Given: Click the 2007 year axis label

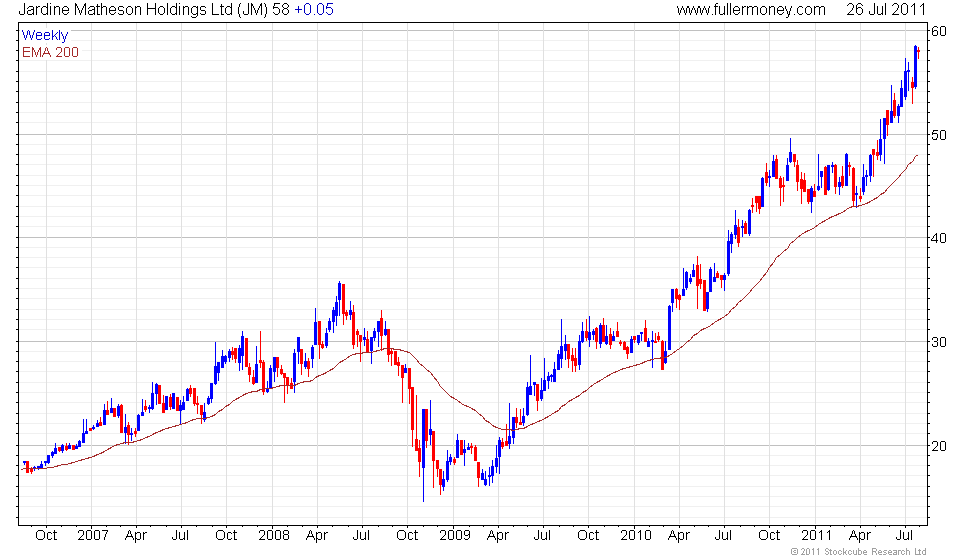Looking at the screenshot, I should click(92, 535).
